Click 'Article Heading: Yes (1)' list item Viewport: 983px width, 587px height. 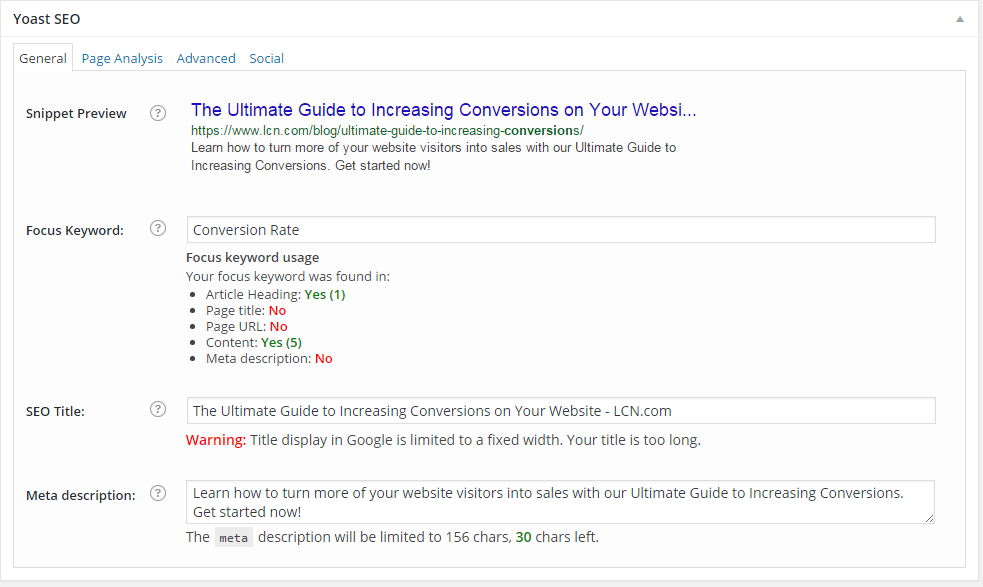pos(275,294)
